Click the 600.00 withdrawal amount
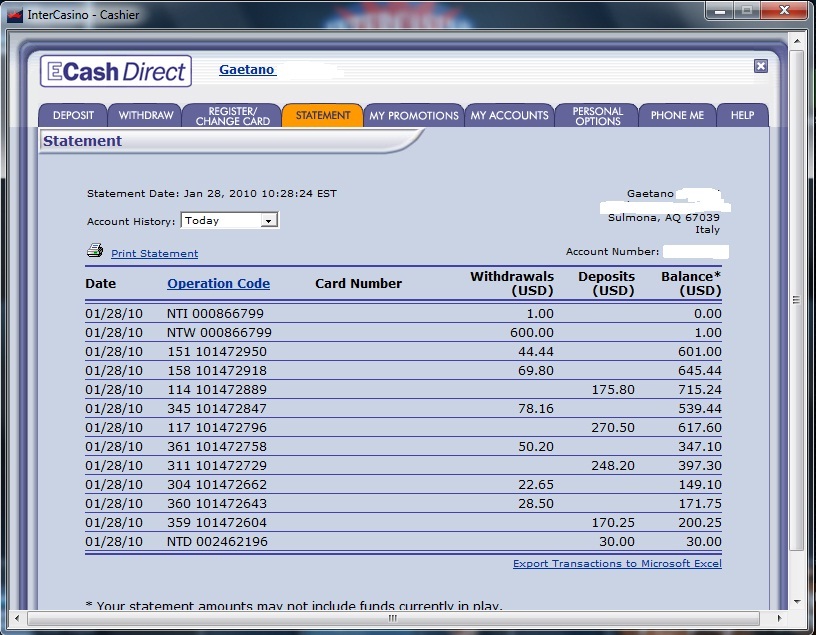This screenshot has width=816, height=635. 532,333
